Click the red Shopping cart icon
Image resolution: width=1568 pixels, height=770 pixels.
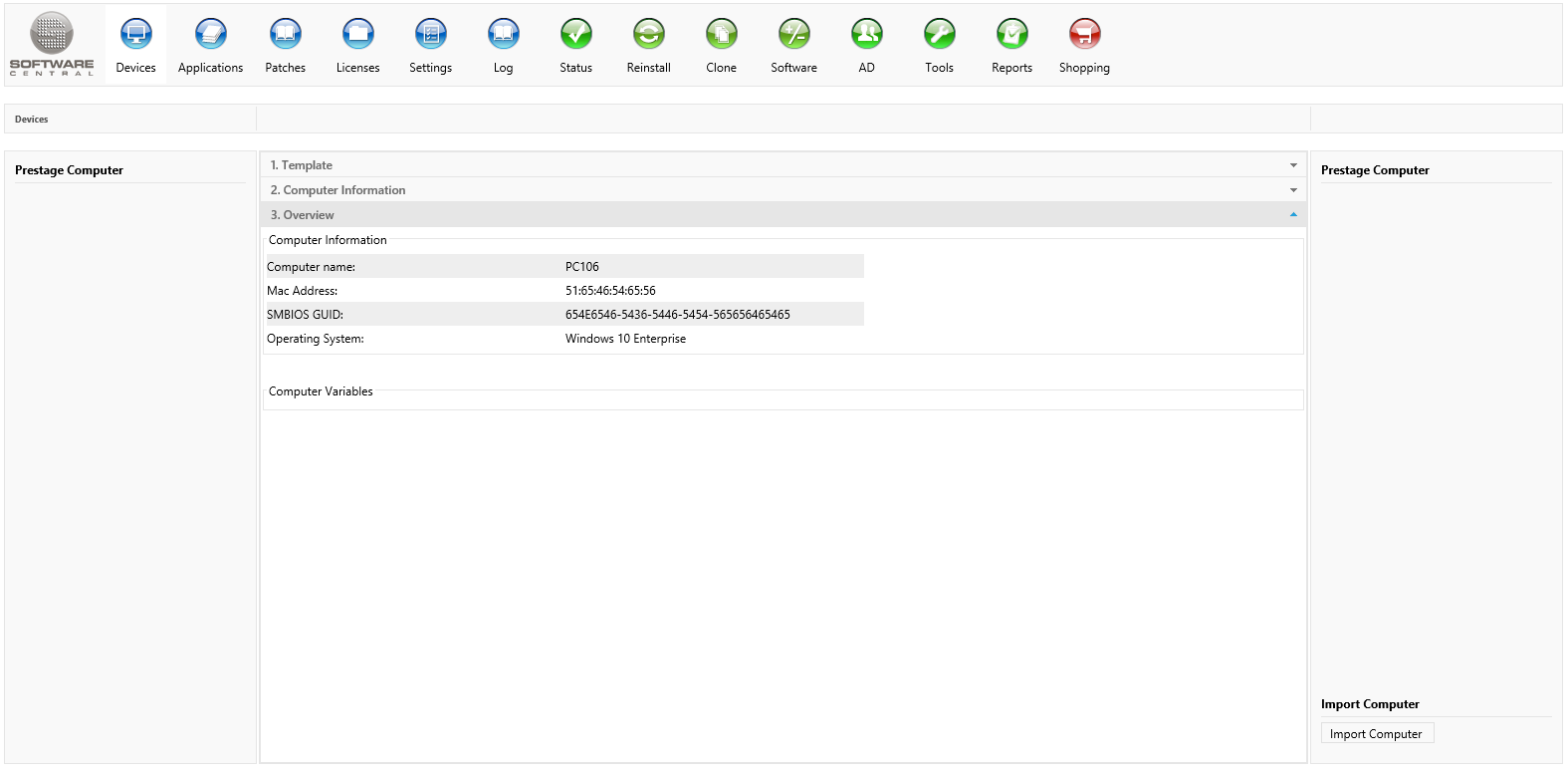(1085, 35)
